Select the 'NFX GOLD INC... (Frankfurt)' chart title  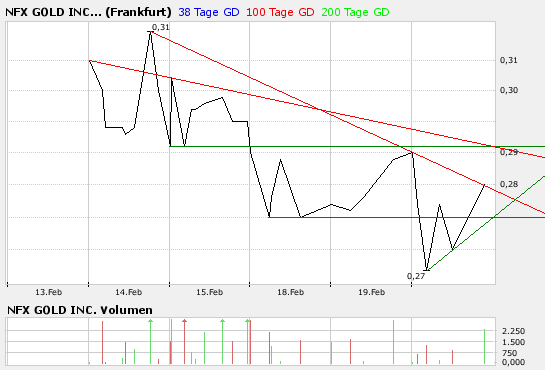(x=88, y=13)
